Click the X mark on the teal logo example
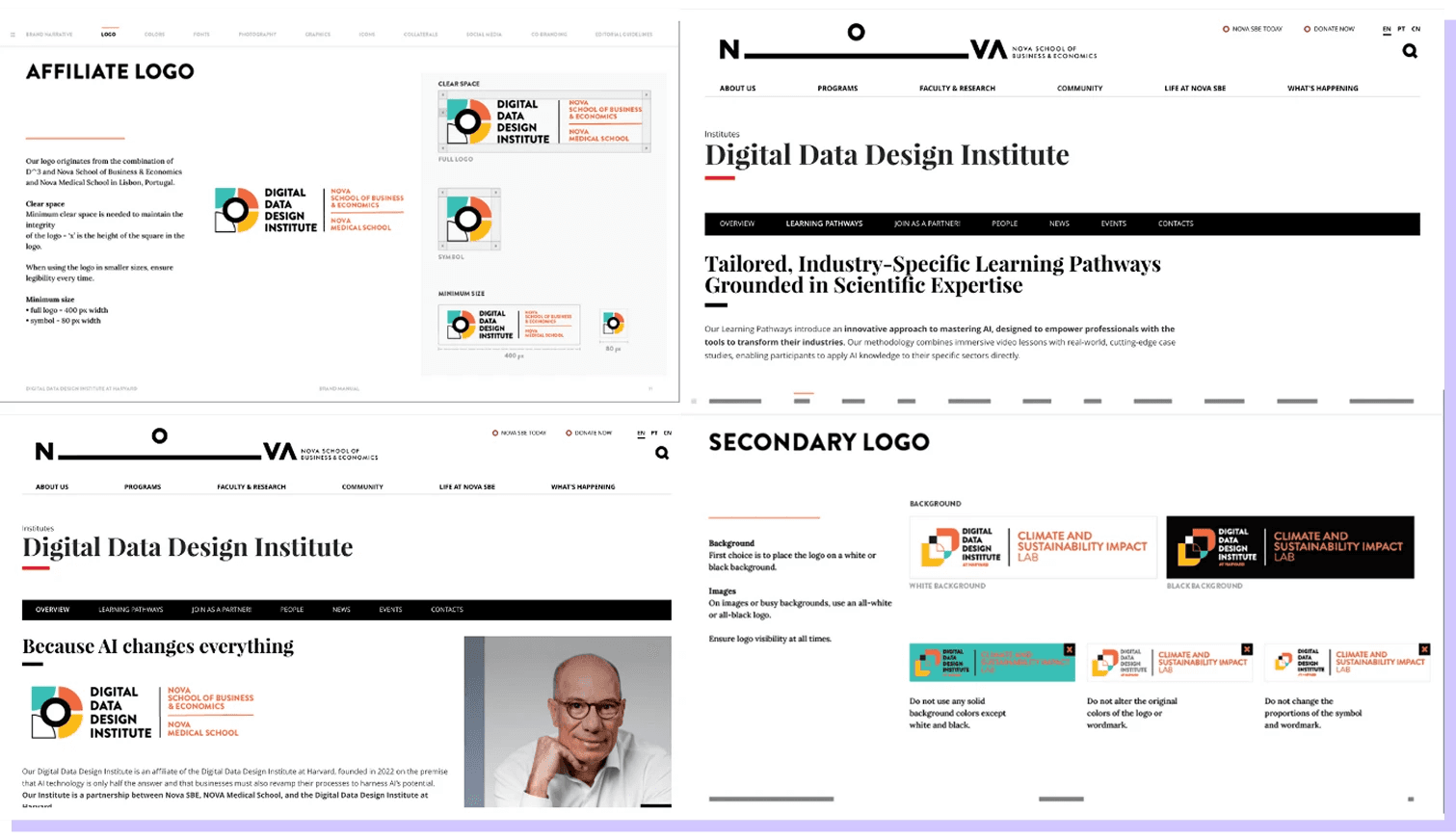Image resolution: width=1456 pixels, height=840 pixels. tap(1070, 650)
